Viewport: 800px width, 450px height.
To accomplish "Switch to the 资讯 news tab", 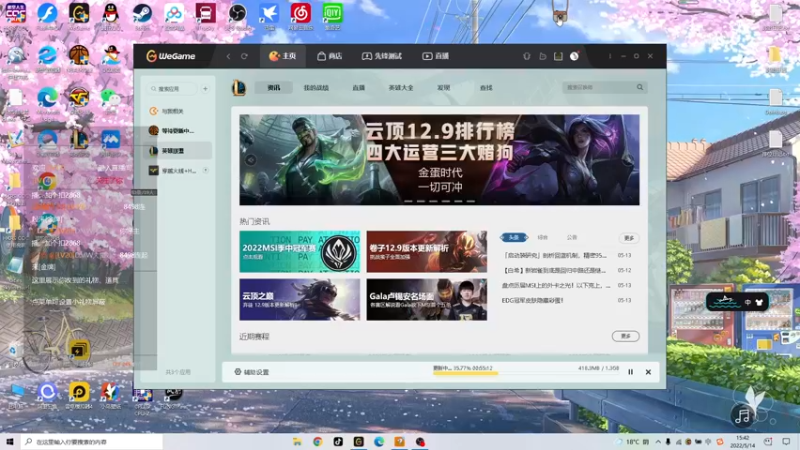I will click(x=274, y=88).
